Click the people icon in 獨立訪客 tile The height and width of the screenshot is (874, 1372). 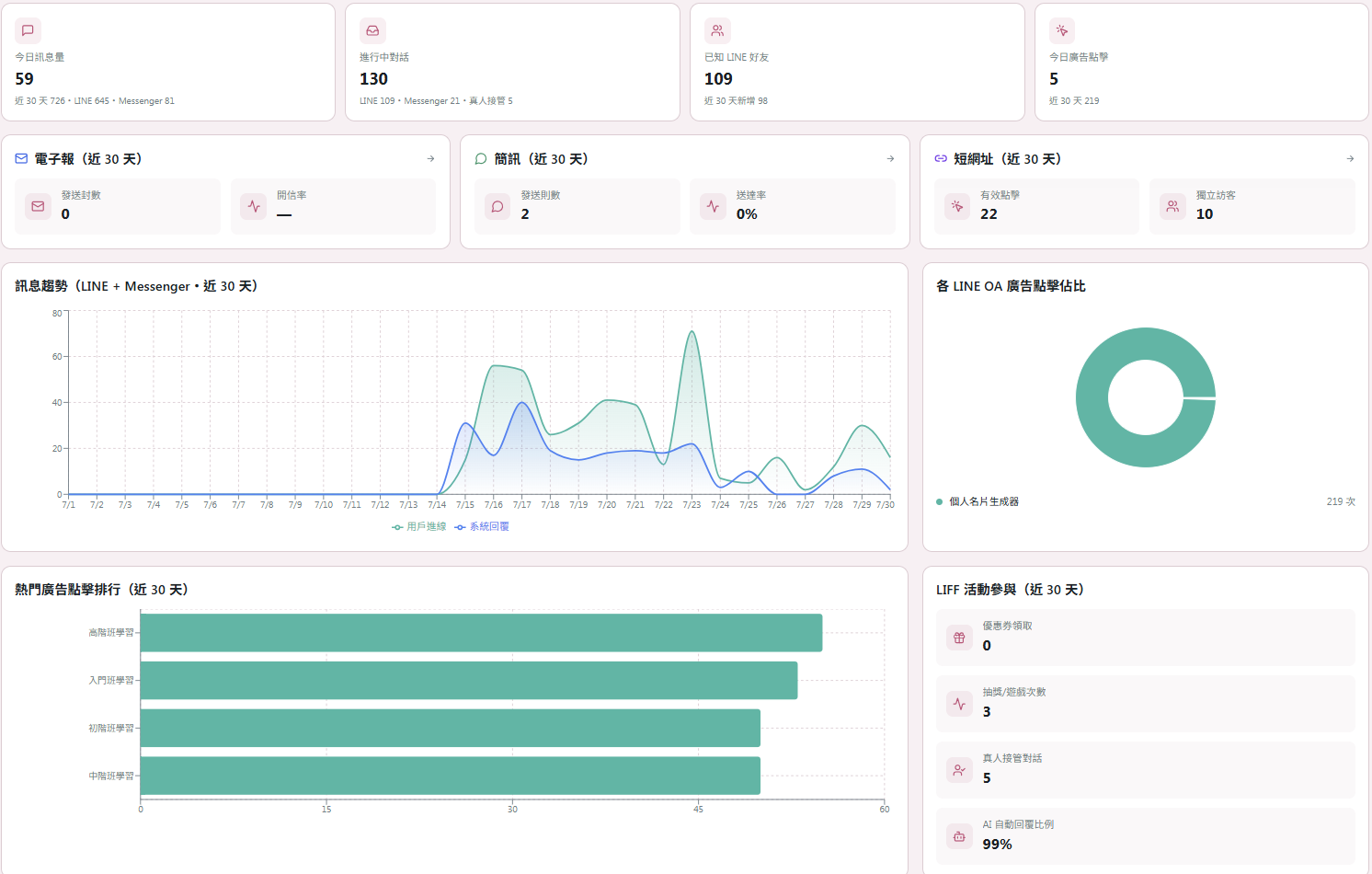[x=1172, y=206]
